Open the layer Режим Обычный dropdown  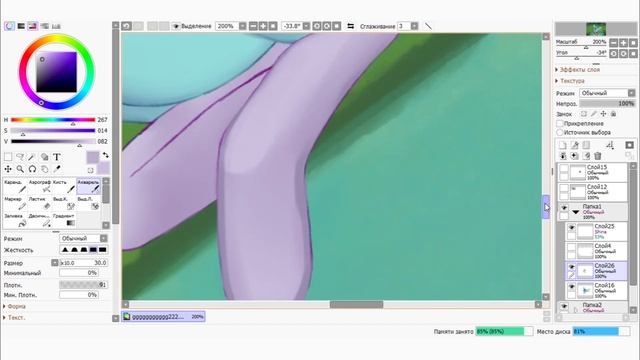(607, 93)
